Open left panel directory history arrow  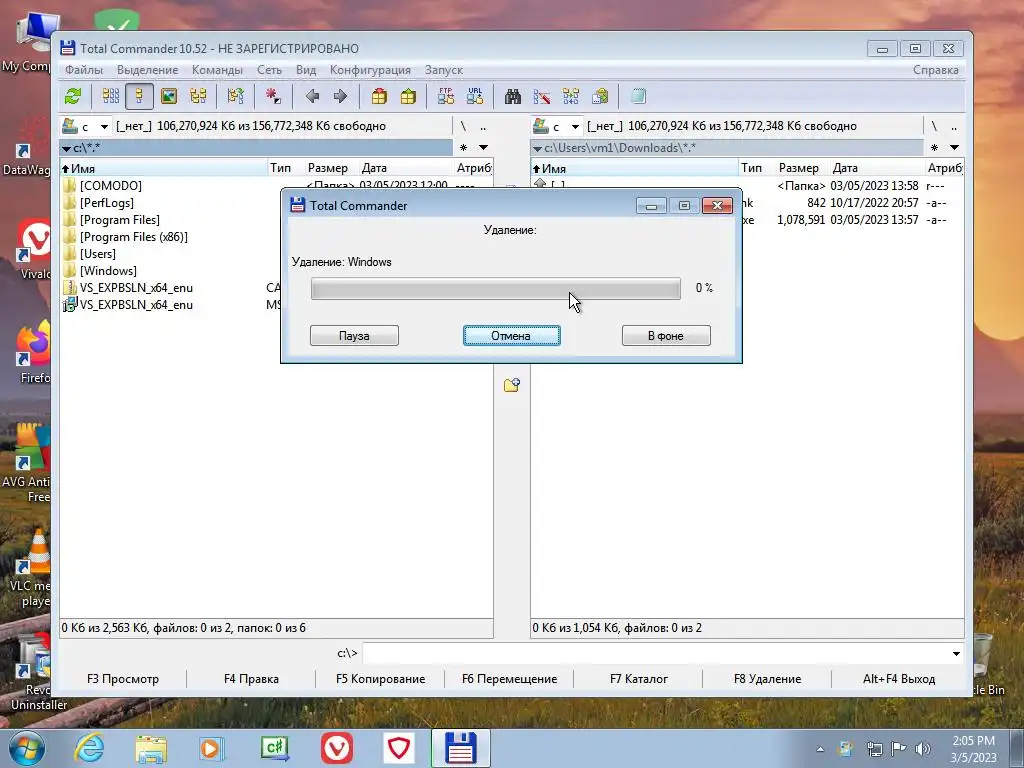tap(483, 148)
